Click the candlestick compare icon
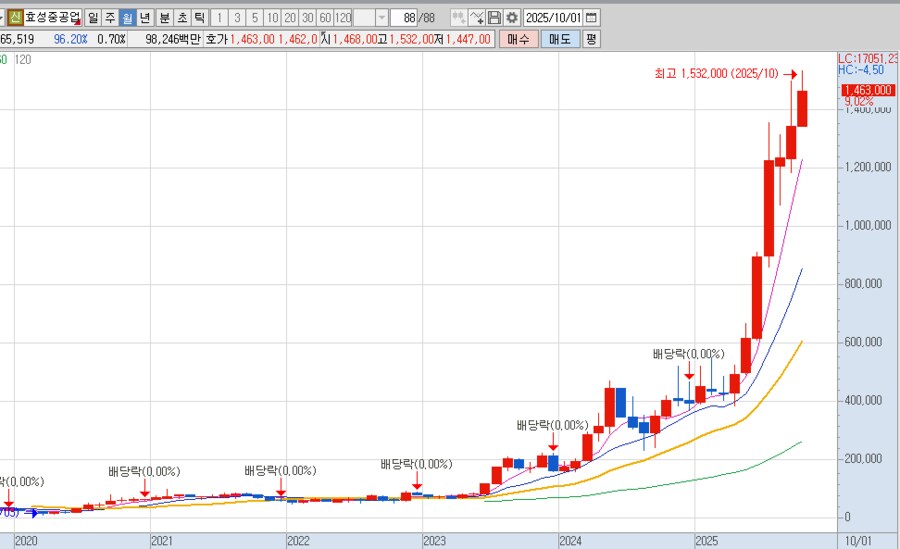900x549 pixels. [x=457, y=18]
